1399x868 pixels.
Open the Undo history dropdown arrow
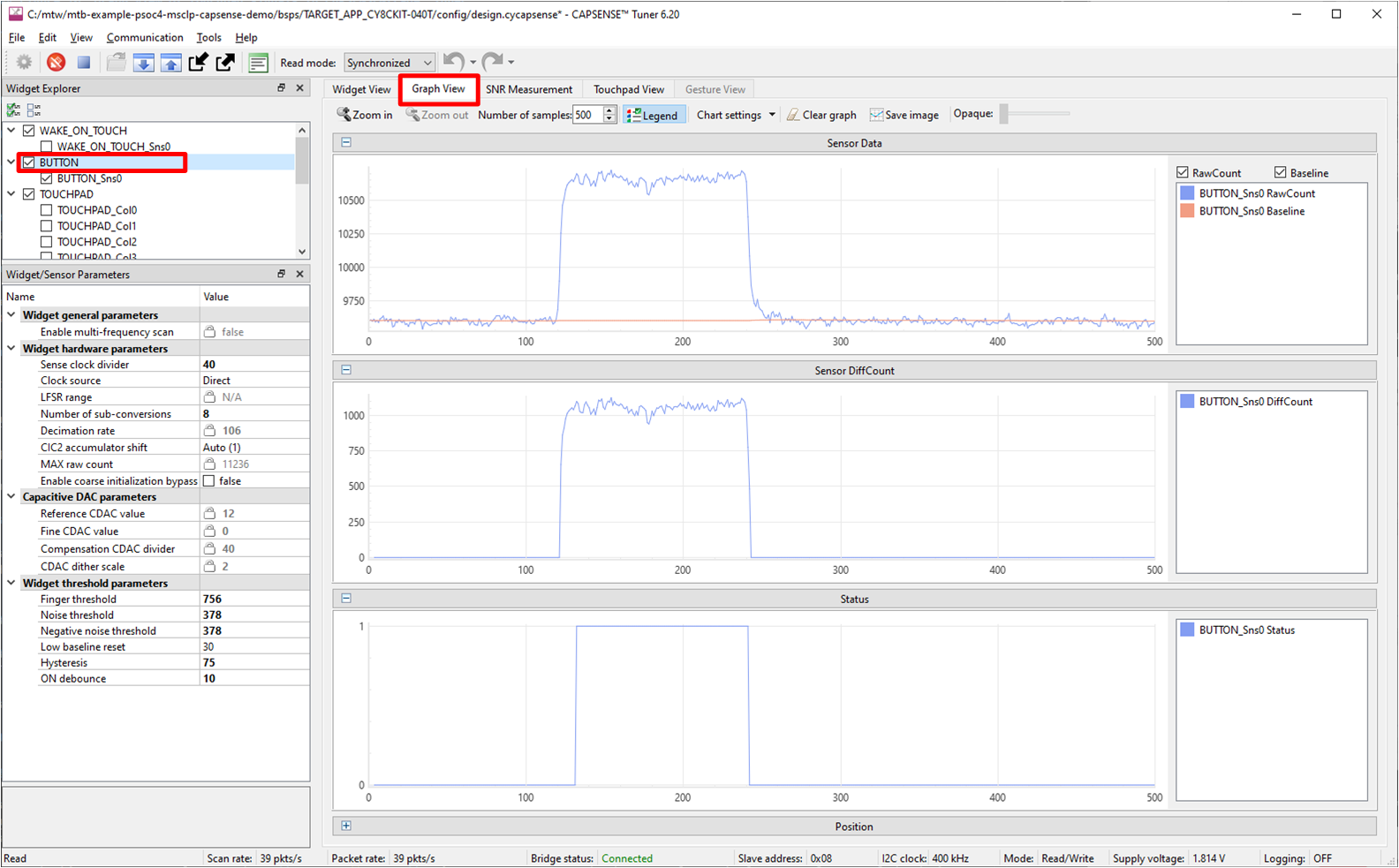[473, 62]
